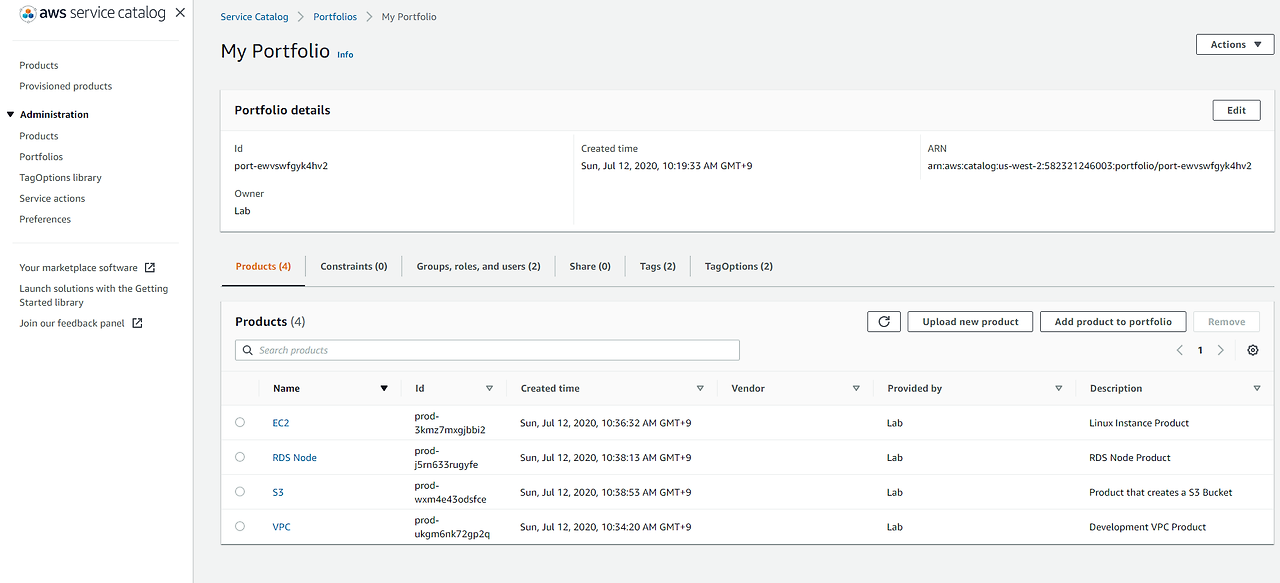
Task: Click 'Product that creates a S3 Bucket' description
Action: pos(1161,492)
